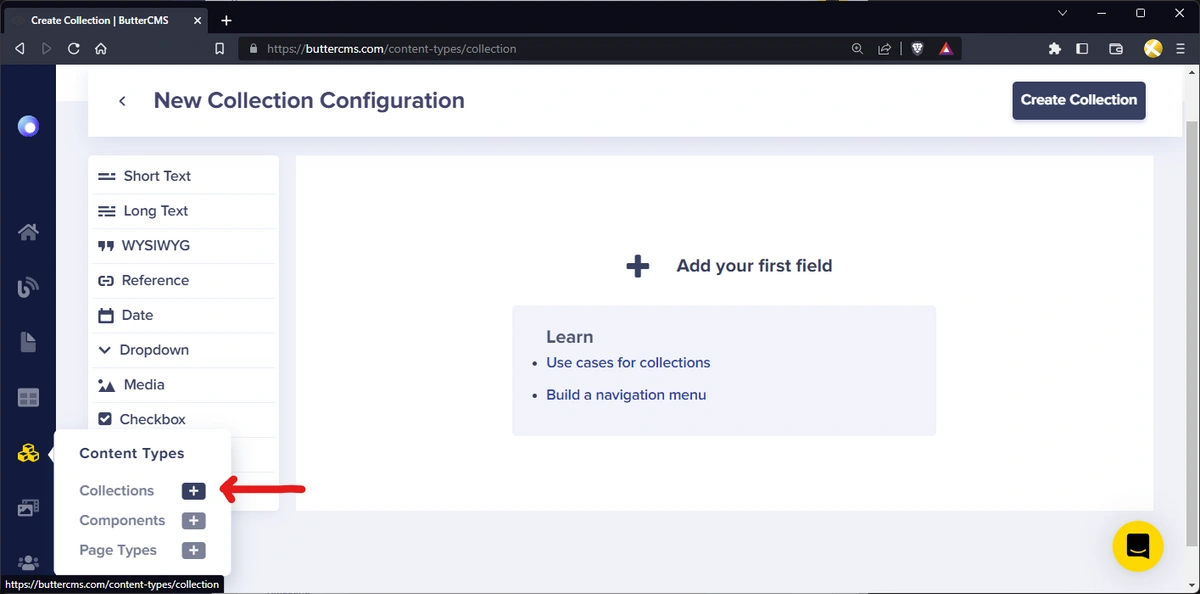Open the Brave wallet icon

1117,48
